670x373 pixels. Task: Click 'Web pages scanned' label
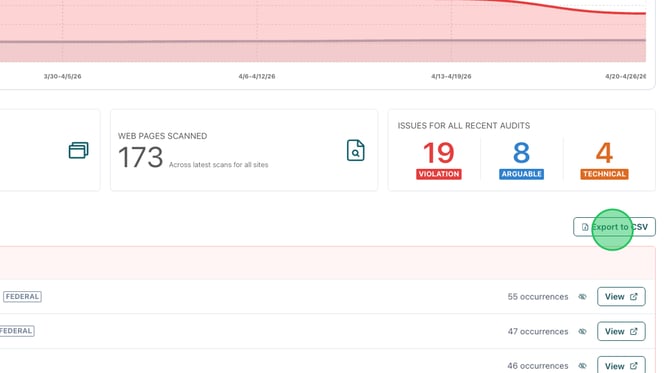point(162,136)
